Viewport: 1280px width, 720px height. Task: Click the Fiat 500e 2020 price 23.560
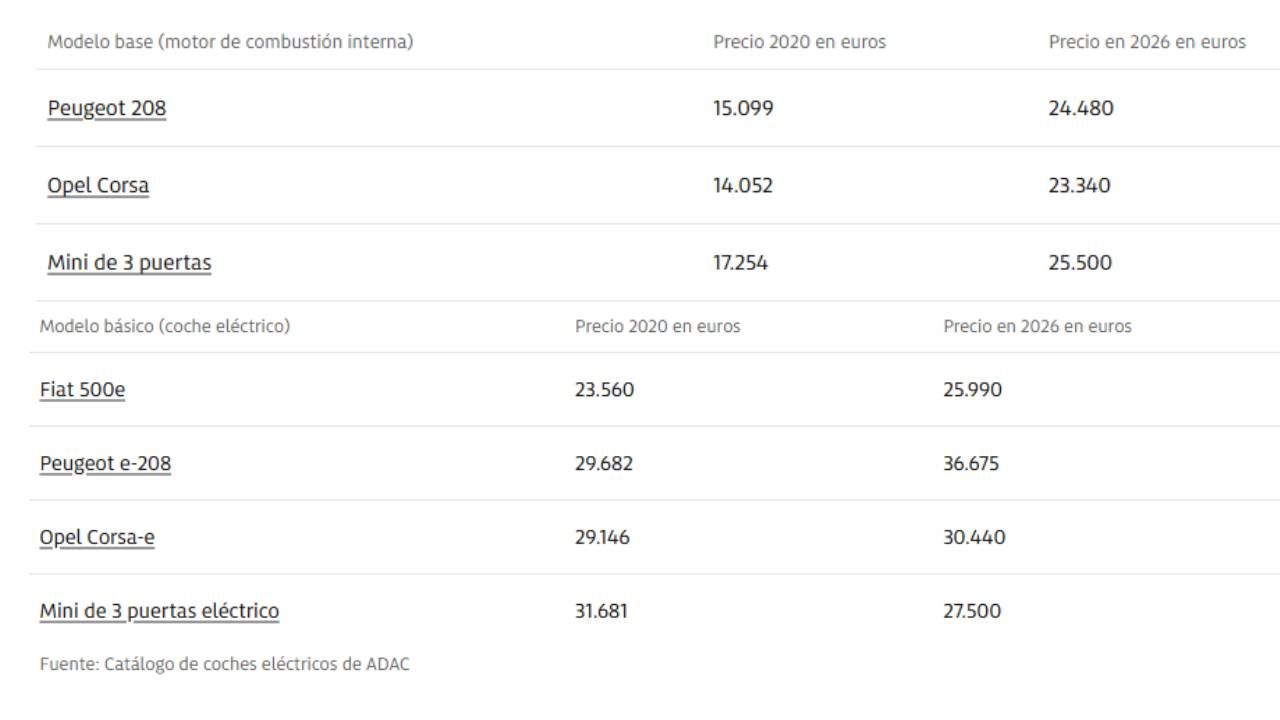pos(604,389)
